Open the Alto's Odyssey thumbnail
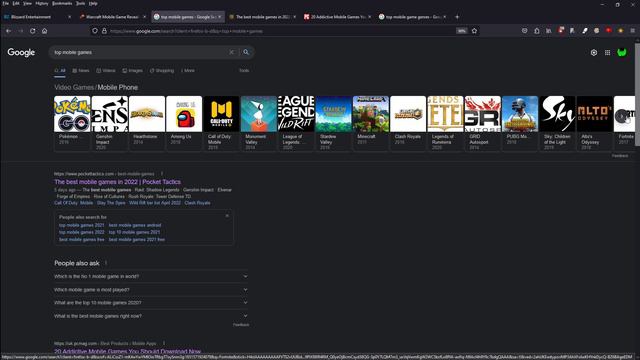The image size is (640, 360). click(x=595, y=114)
